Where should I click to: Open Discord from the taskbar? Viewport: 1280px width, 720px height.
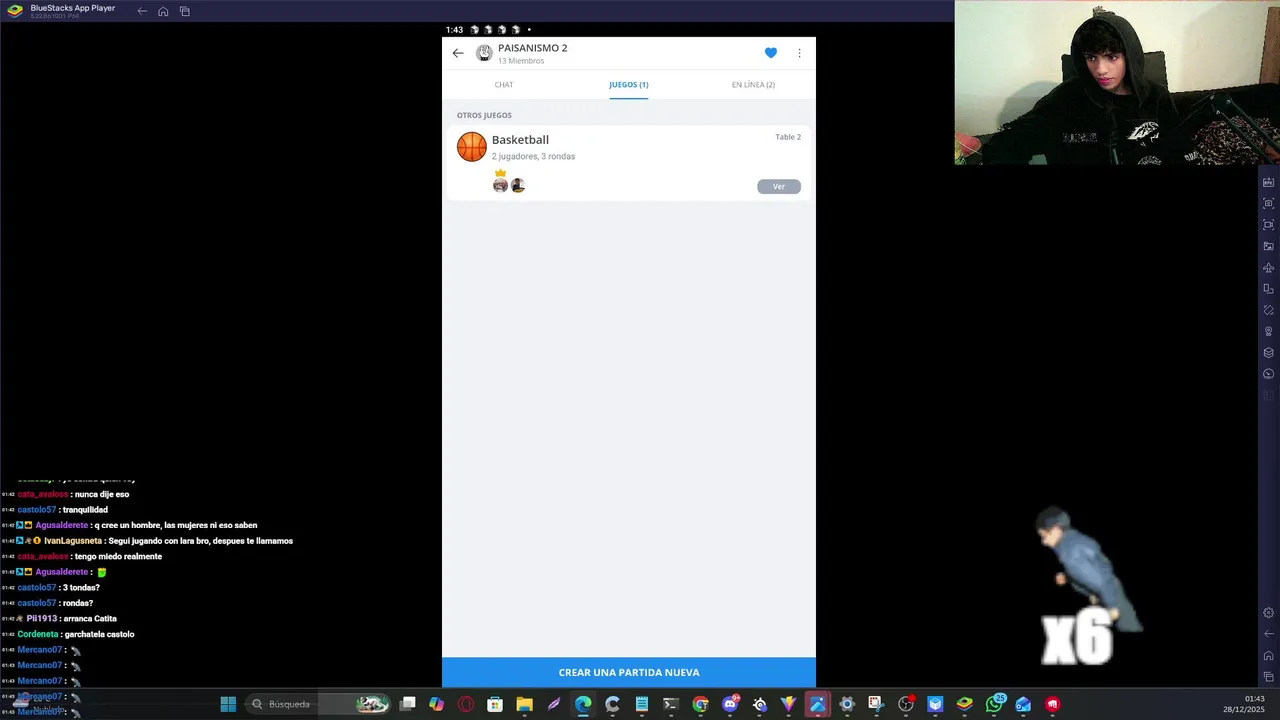pos(730,704)
